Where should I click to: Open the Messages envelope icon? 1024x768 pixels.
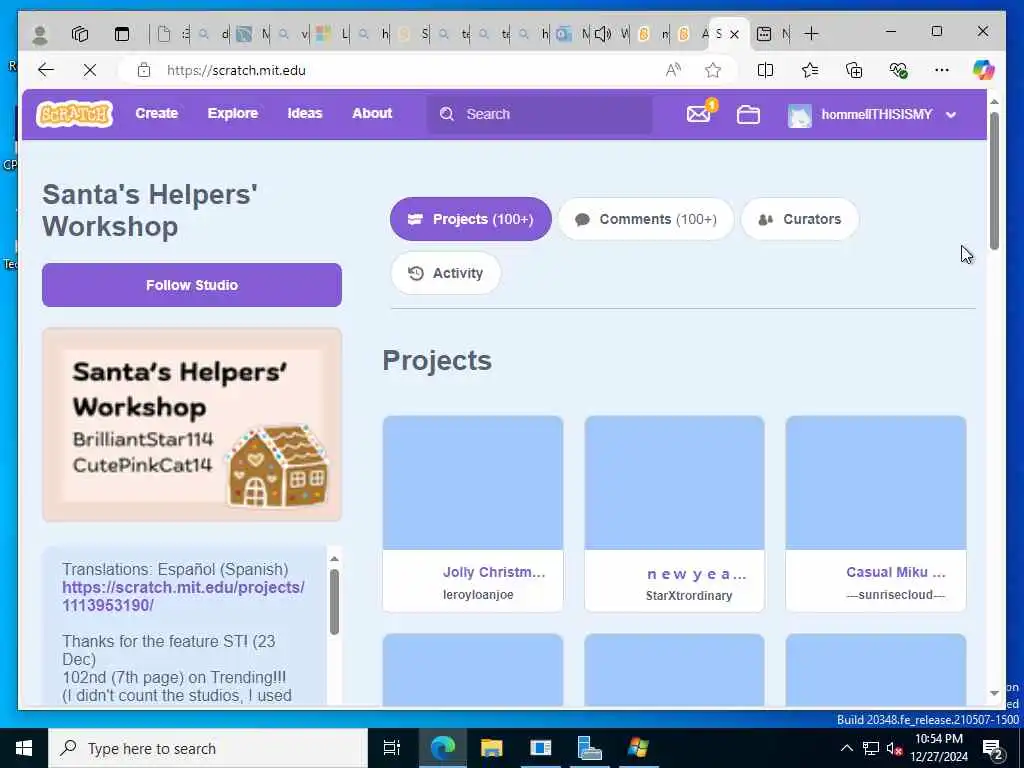(x=699, y=114)
